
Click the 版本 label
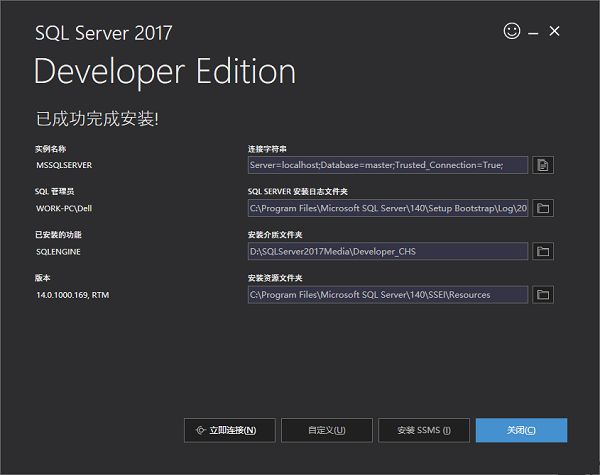42,278
